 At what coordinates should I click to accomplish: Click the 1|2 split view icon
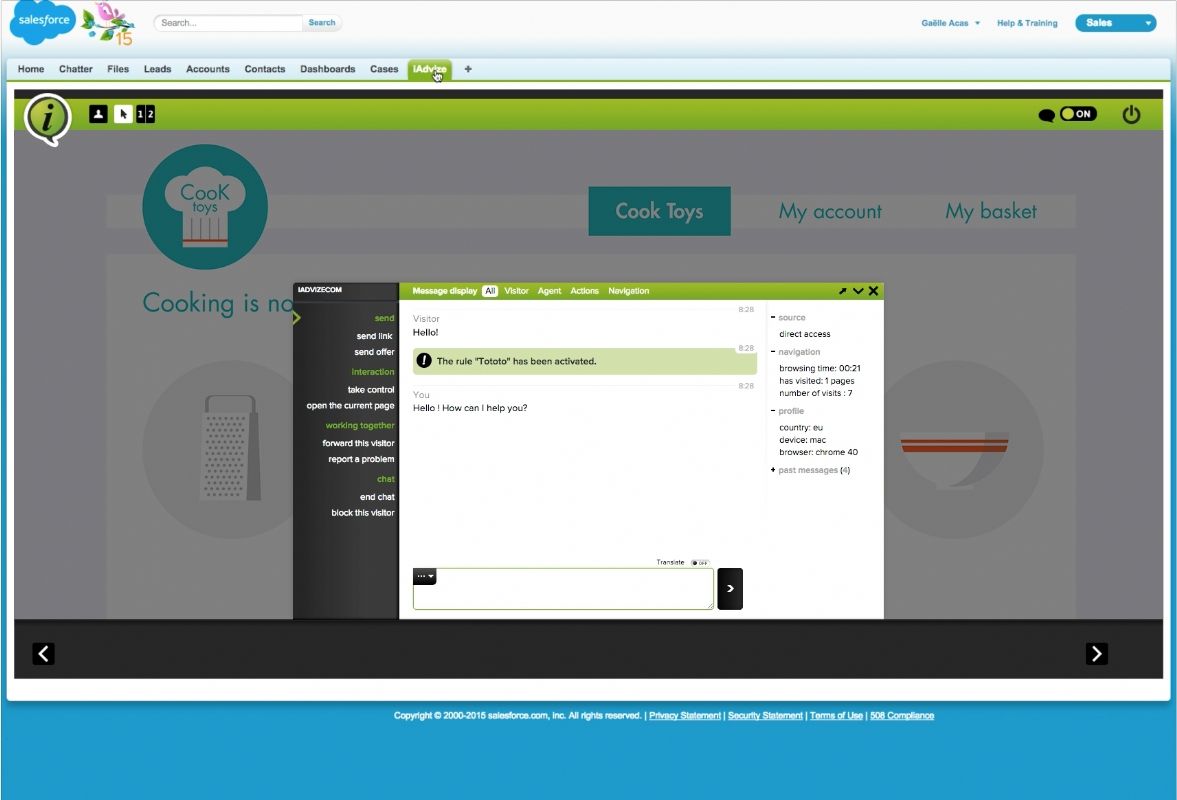[146, 114]
